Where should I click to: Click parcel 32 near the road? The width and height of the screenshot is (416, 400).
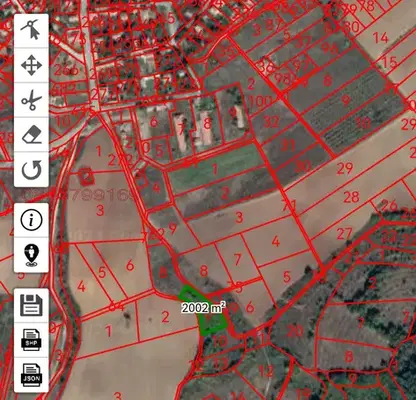pos(271,122)
